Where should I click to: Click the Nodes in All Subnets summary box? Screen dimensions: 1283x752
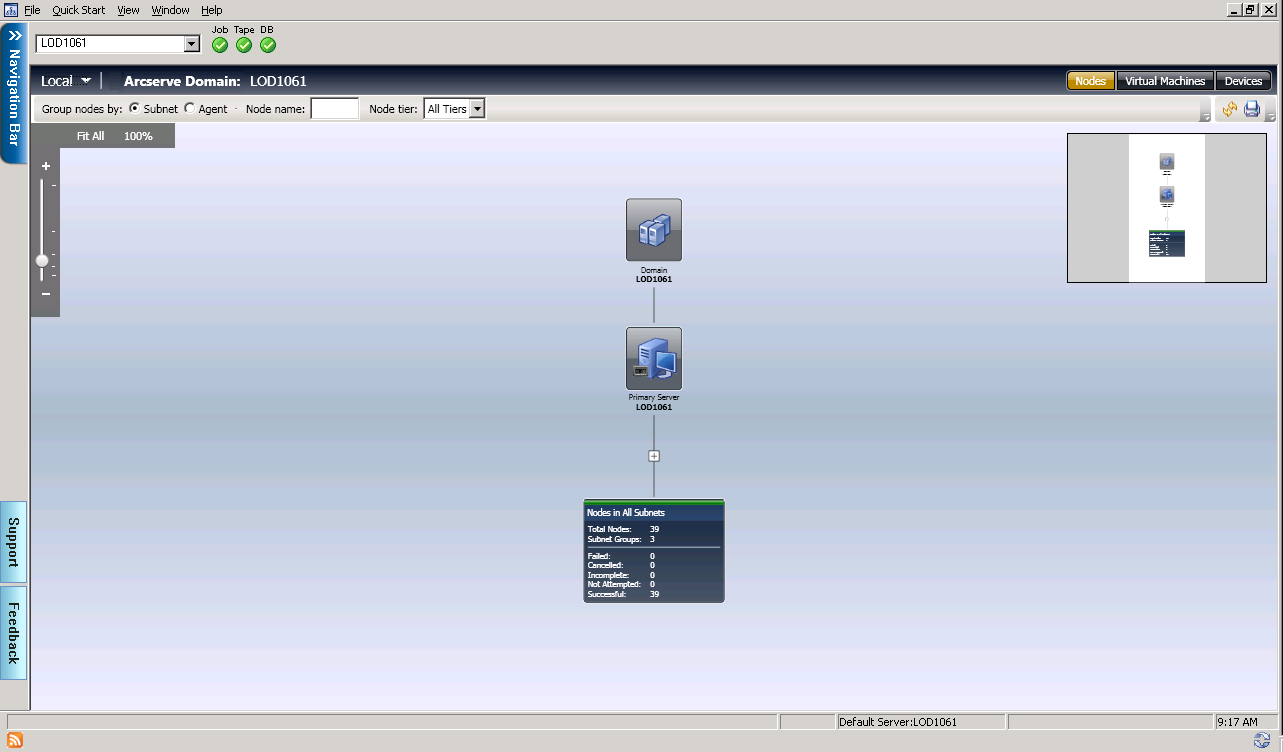coord(654,551)
